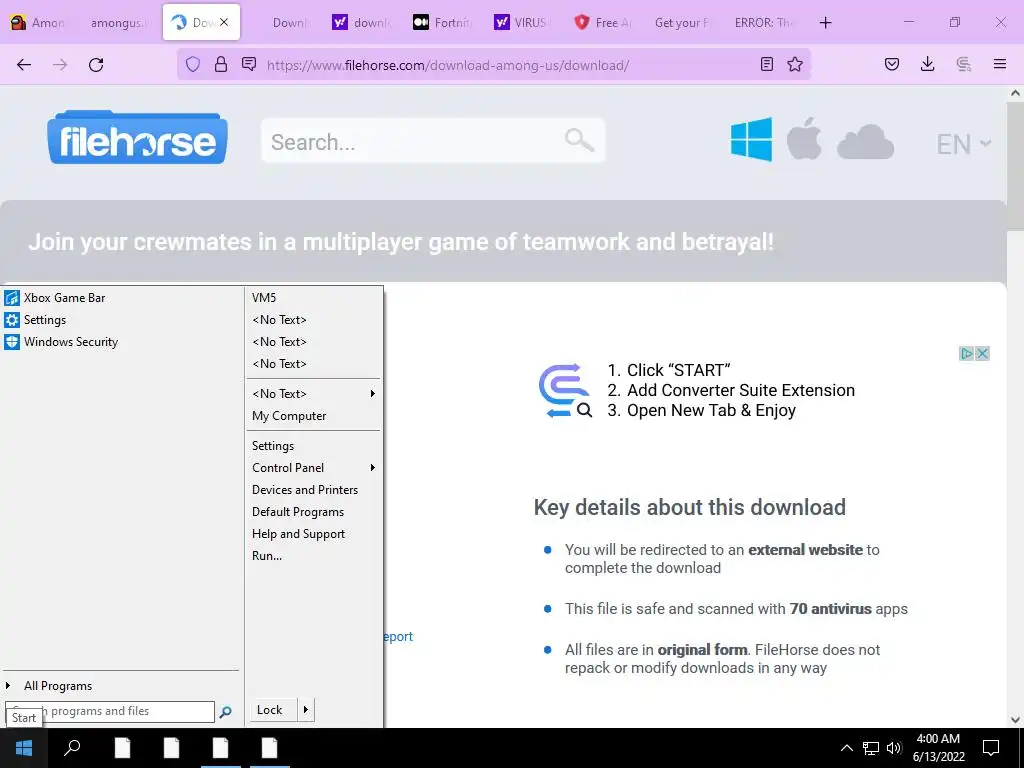Select the Windows platform icon
1024x768 pixels.
(751, 139)
